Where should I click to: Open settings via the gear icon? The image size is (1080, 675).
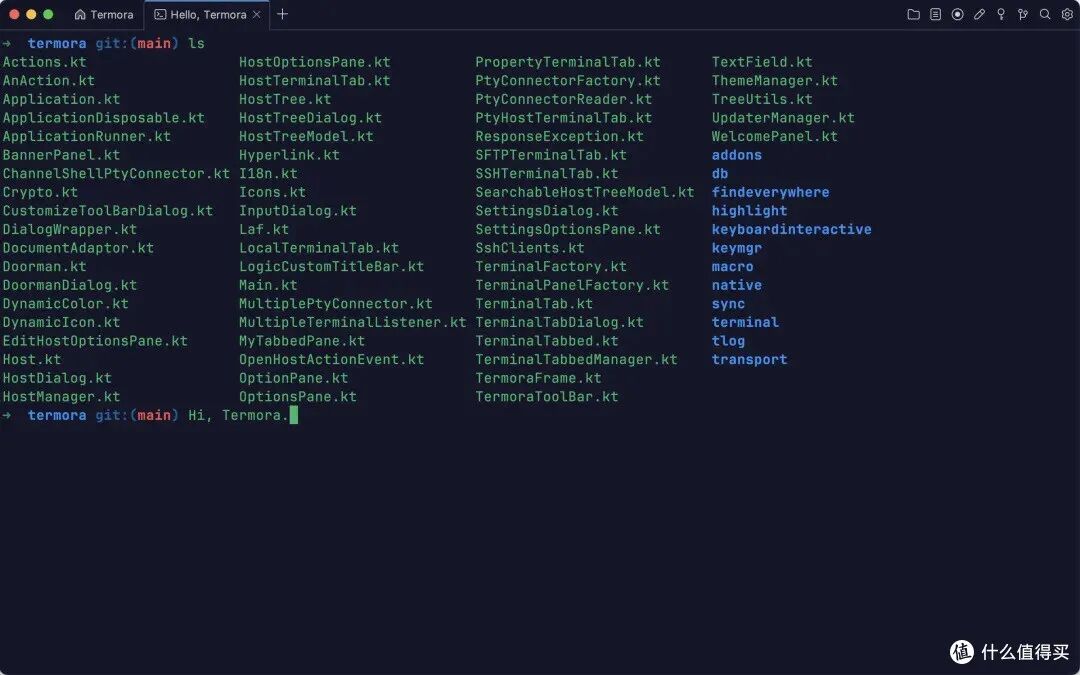click(1067, 14)
